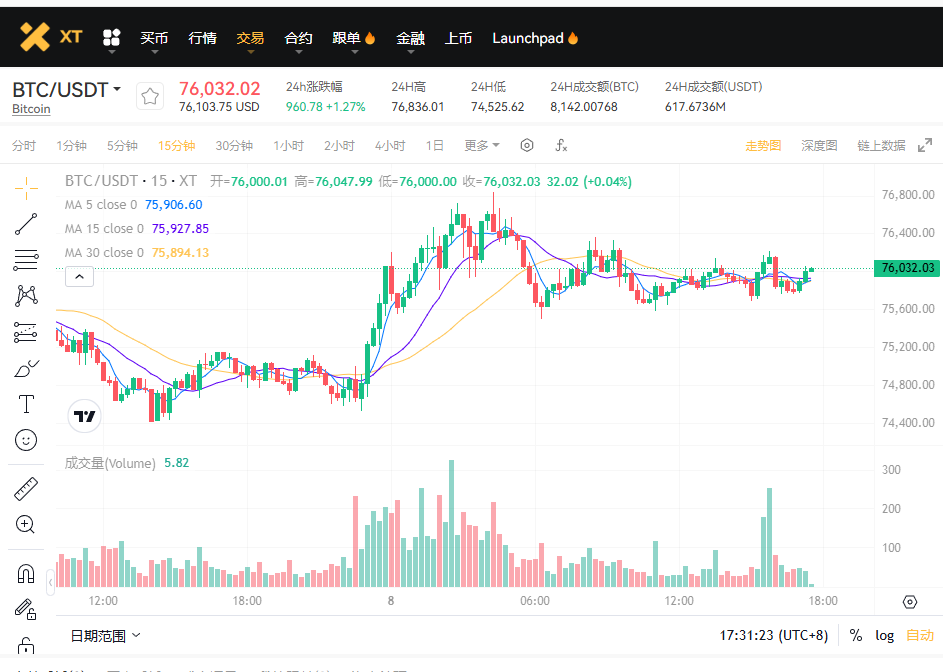Click the flame icon next to 跟单
Screen dimensions: 943x672
pyautogui.click(x=370, y=38)
